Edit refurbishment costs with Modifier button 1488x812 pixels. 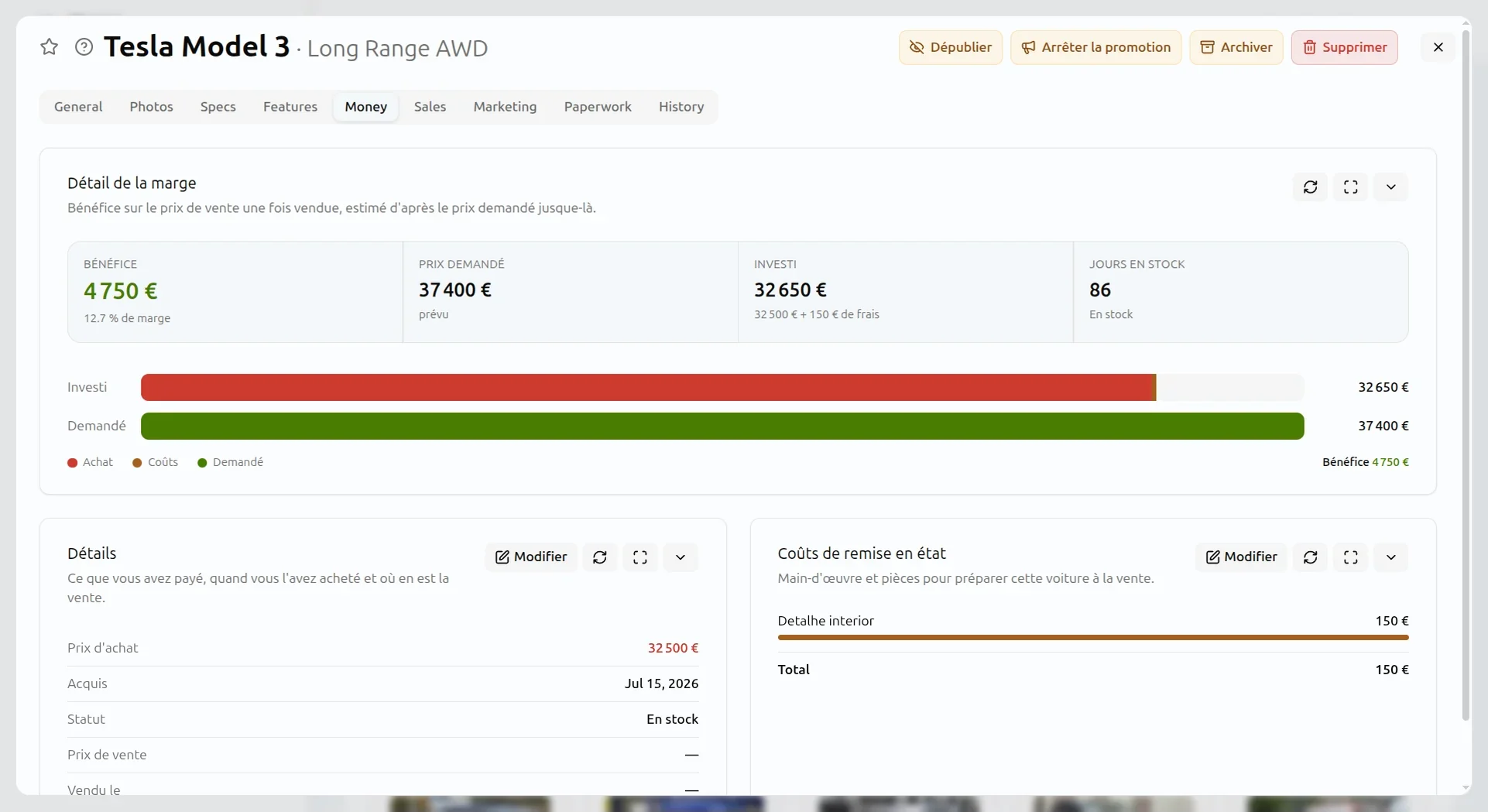coord(1241,557)
